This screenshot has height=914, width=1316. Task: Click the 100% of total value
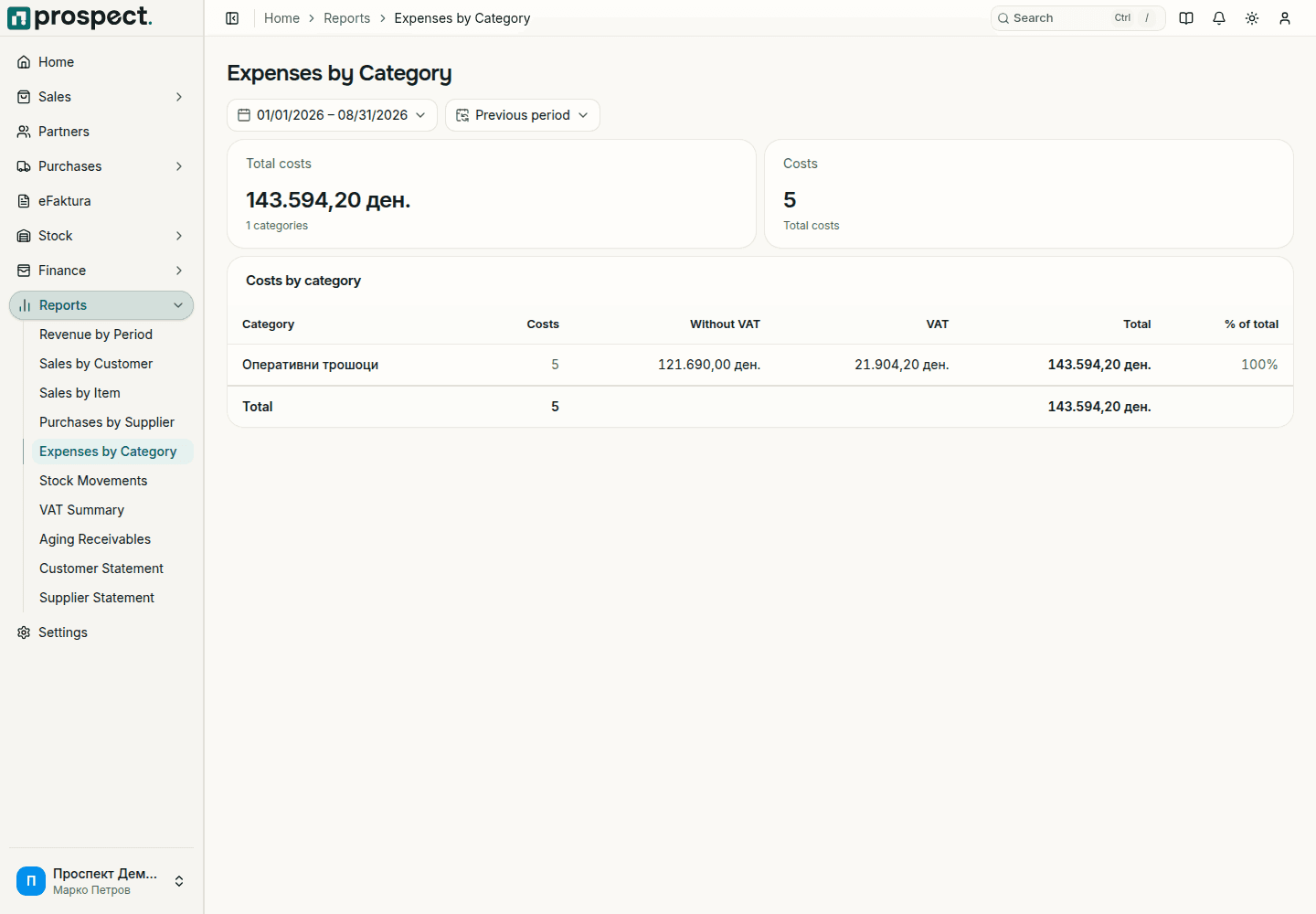point(1259,365)
